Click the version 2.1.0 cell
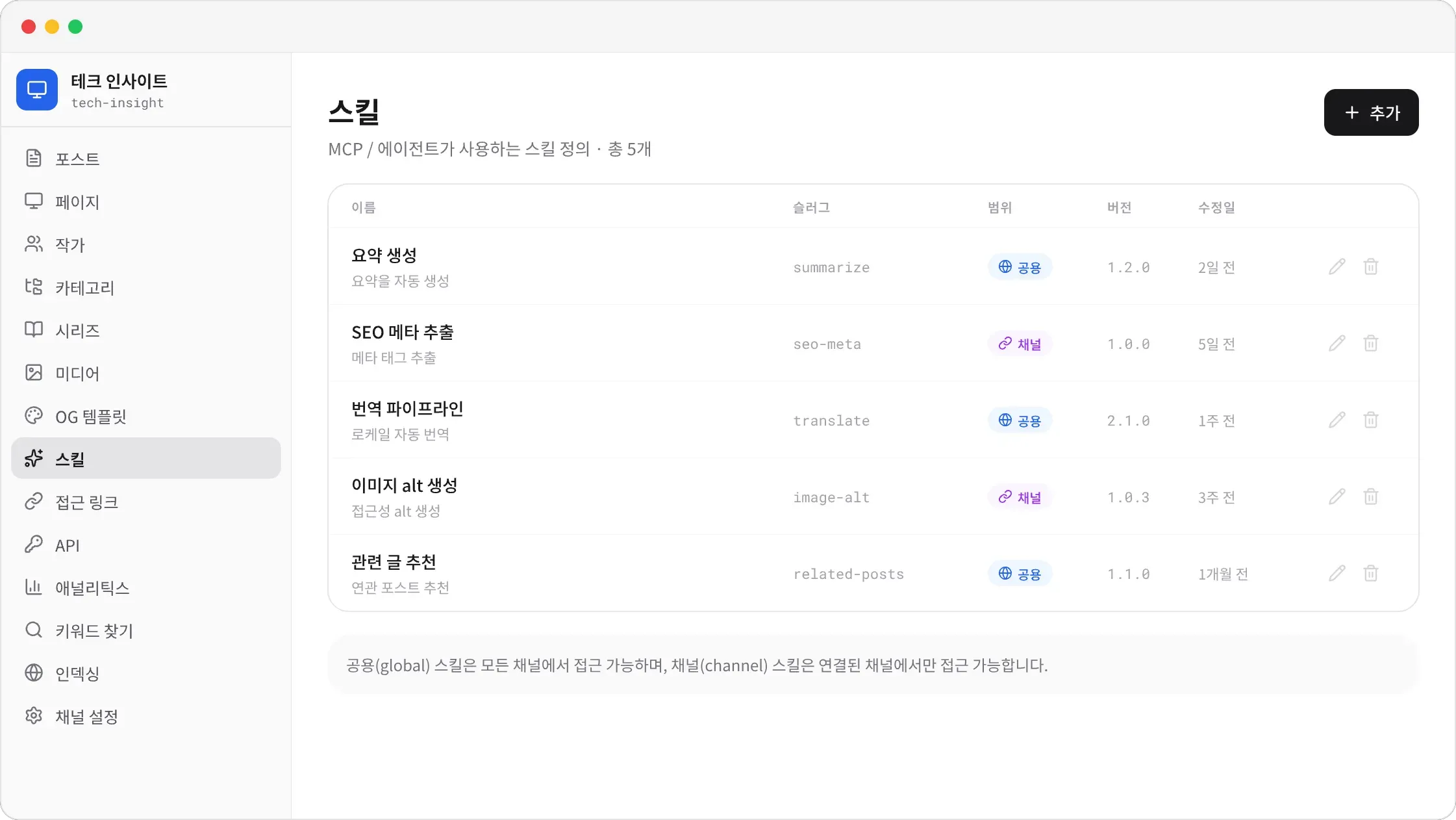The width and height of the screenshot is (1456, 820). click(1128, 420)
